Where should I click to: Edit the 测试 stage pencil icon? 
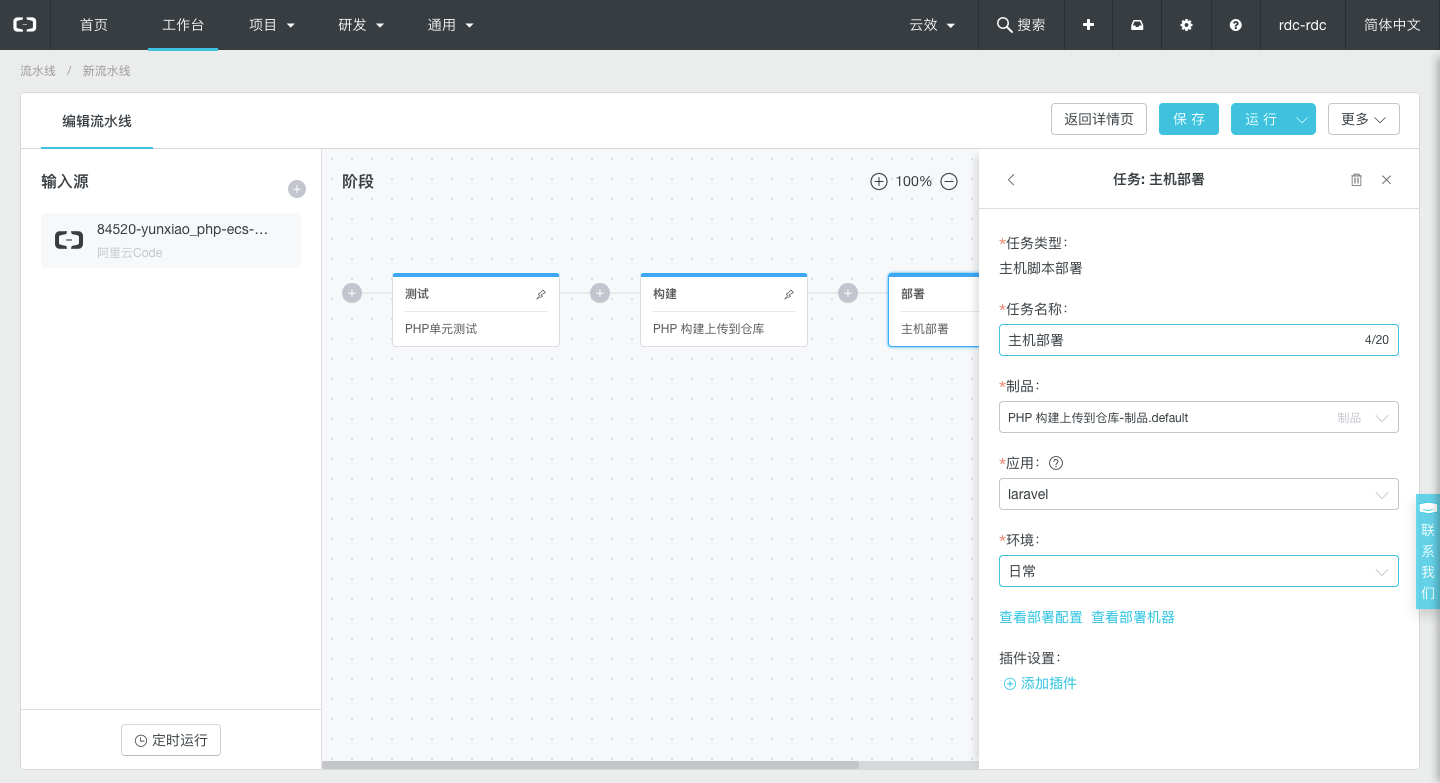pyautogui.click(x=541, y=294)
